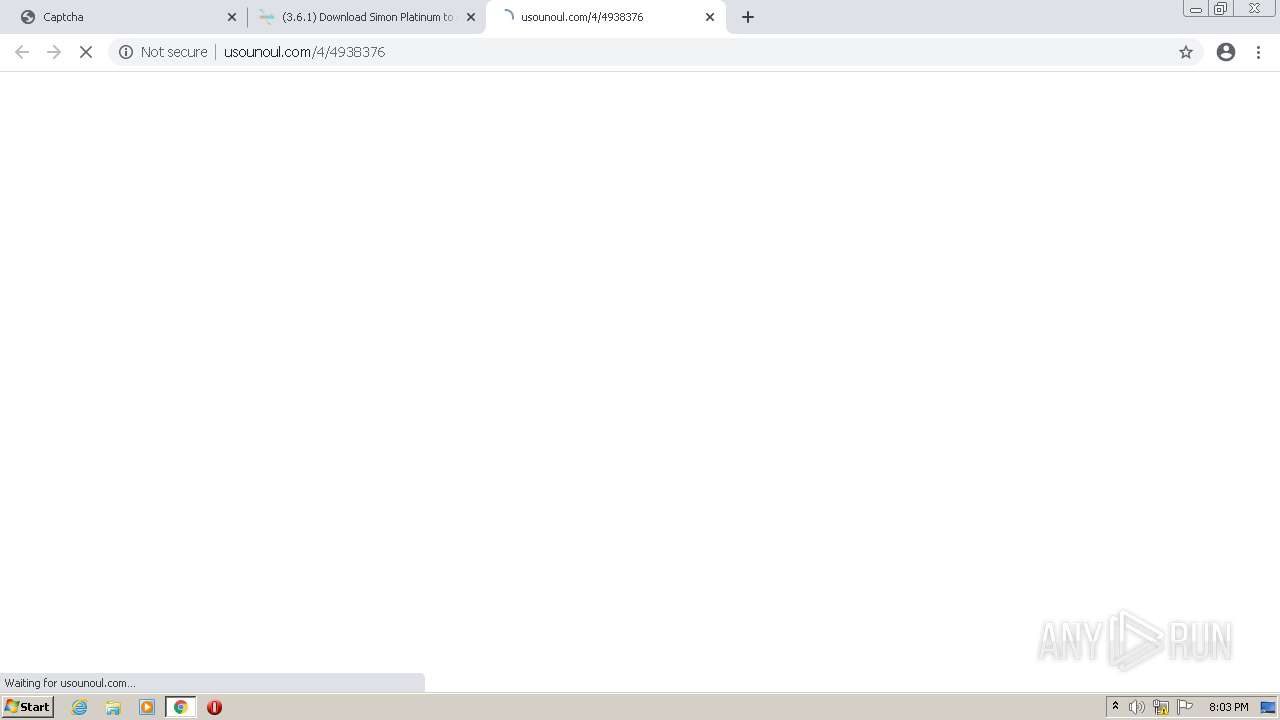Open the Action Center flag icon
This screenshot has height=720, width=1280.
pyautogui.click(x=1185, y=707)
